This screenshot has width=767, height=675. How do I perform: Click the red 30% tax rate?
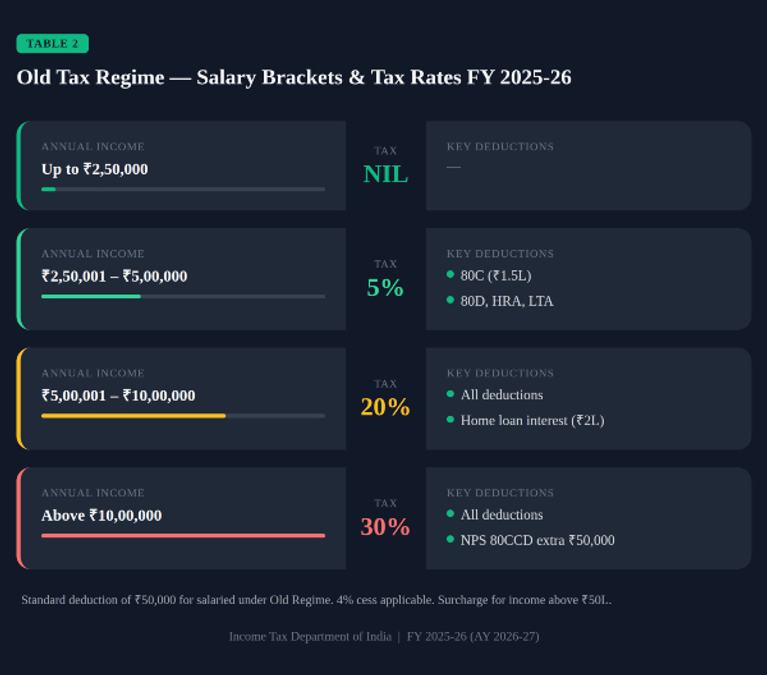tap(385, 527)
